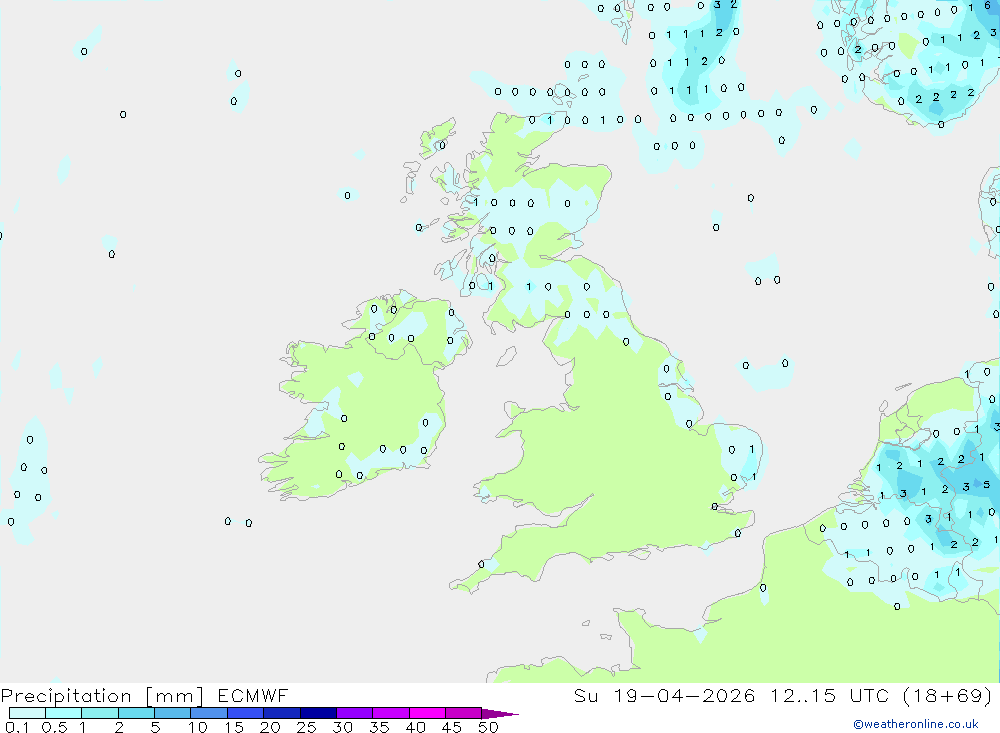Click the '5' mm value on the map
Viewport: 1000px width, 733px height.
987,485
